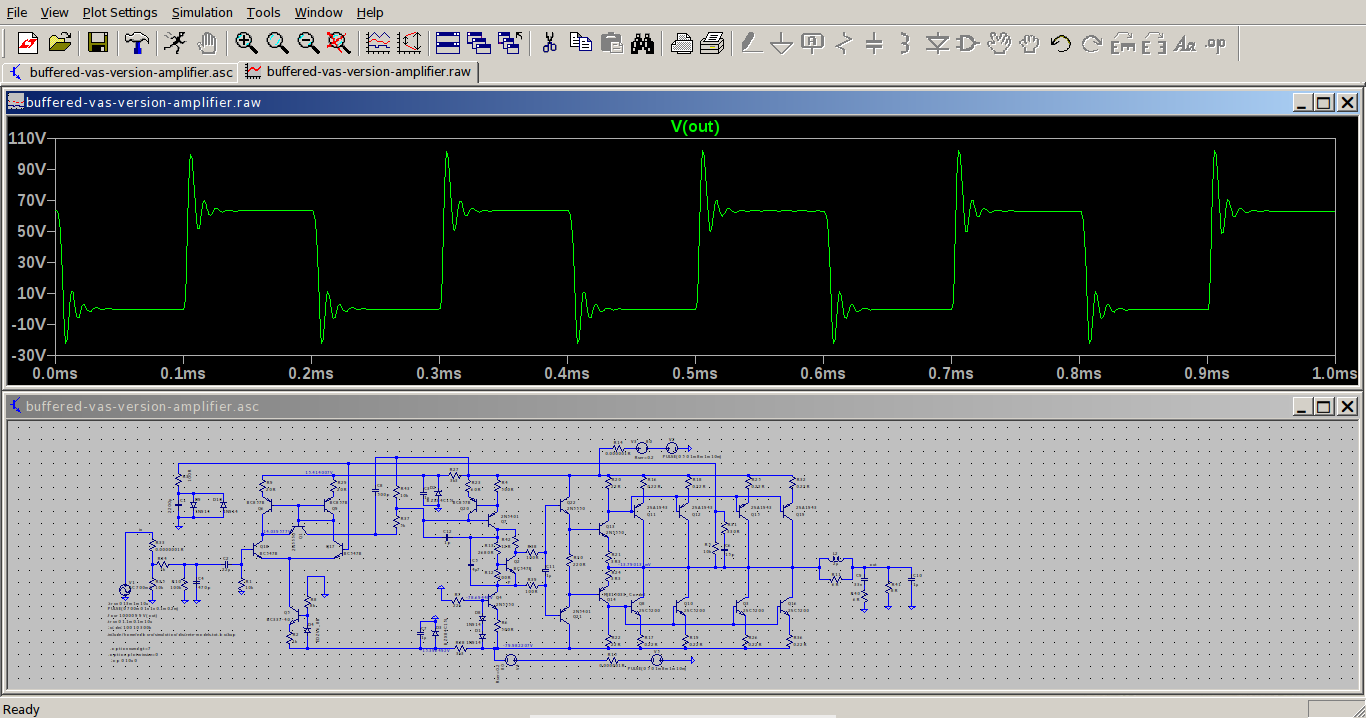Open the Help menu
Screen dimensions: 1366x718
point(370,12)
